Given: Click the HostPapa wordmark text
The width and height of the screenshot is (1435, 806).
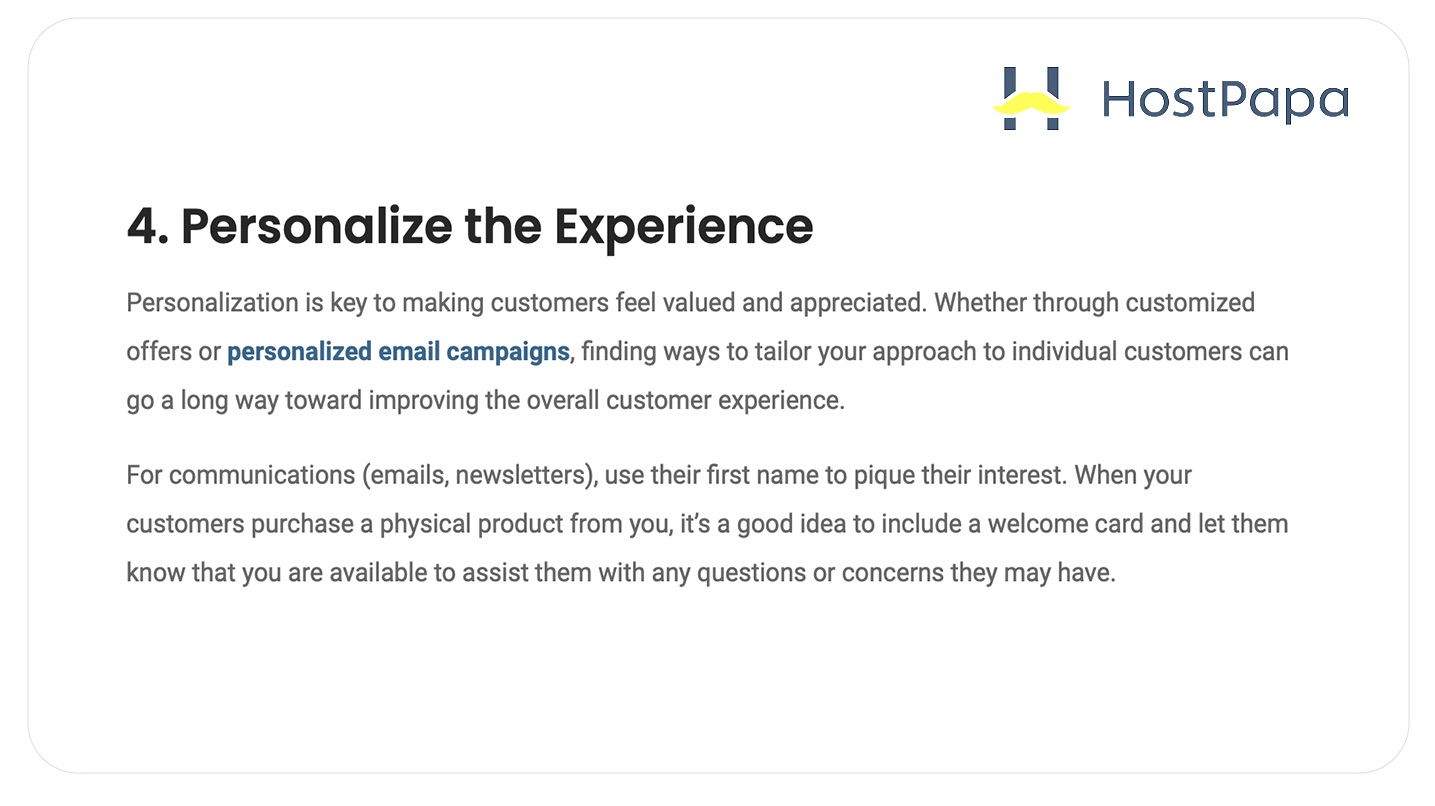Looking at the screenshot, I should 1225,100.
